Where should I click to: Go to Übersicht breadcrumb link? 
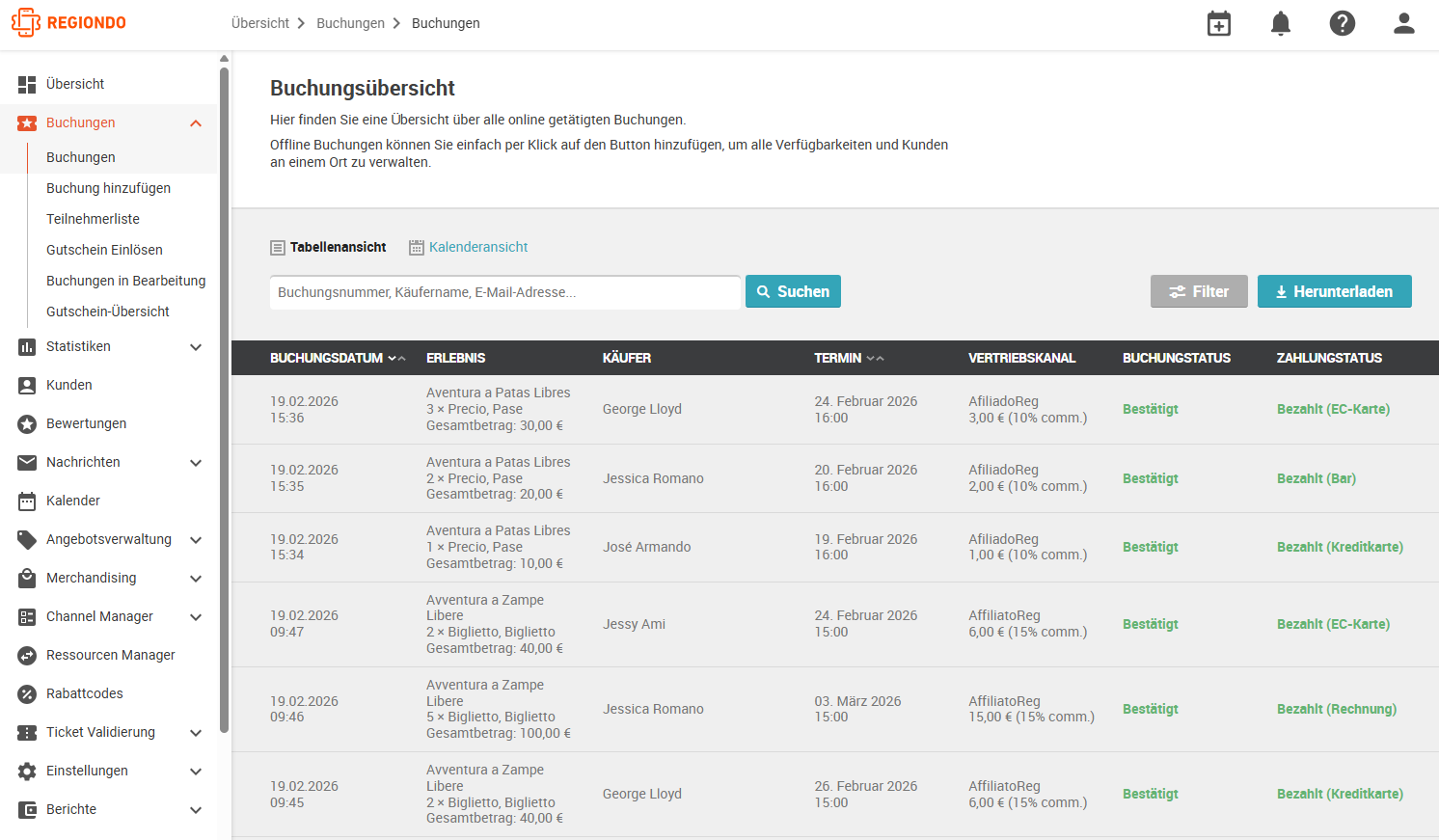(x=259, y=23)
